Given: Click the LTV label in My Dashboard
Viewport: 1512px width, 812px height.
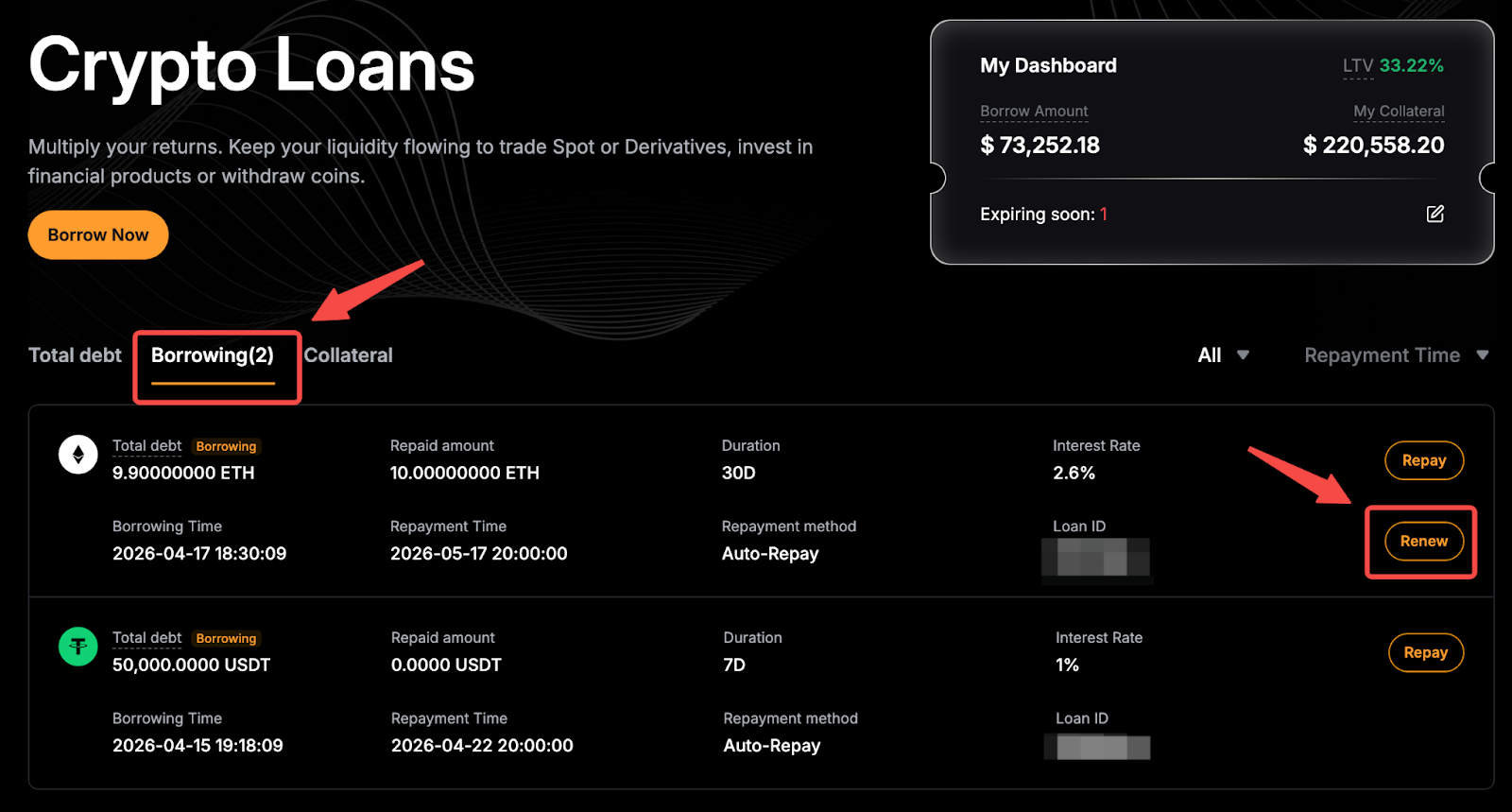Looking at the screenshot, I should (x=1357, y=66).
